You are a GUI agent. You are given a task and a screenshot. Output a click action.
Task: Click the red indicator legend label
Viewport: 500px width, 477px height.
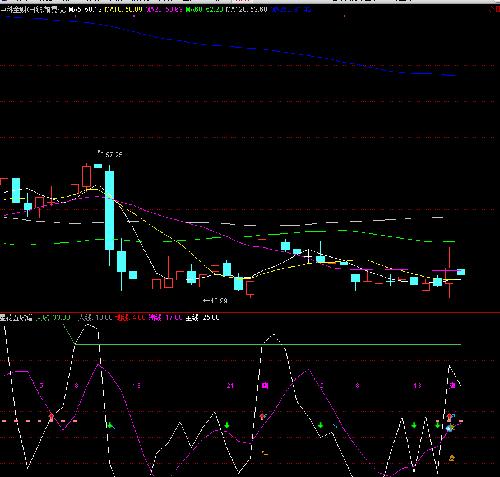click(x=122, y=318)
